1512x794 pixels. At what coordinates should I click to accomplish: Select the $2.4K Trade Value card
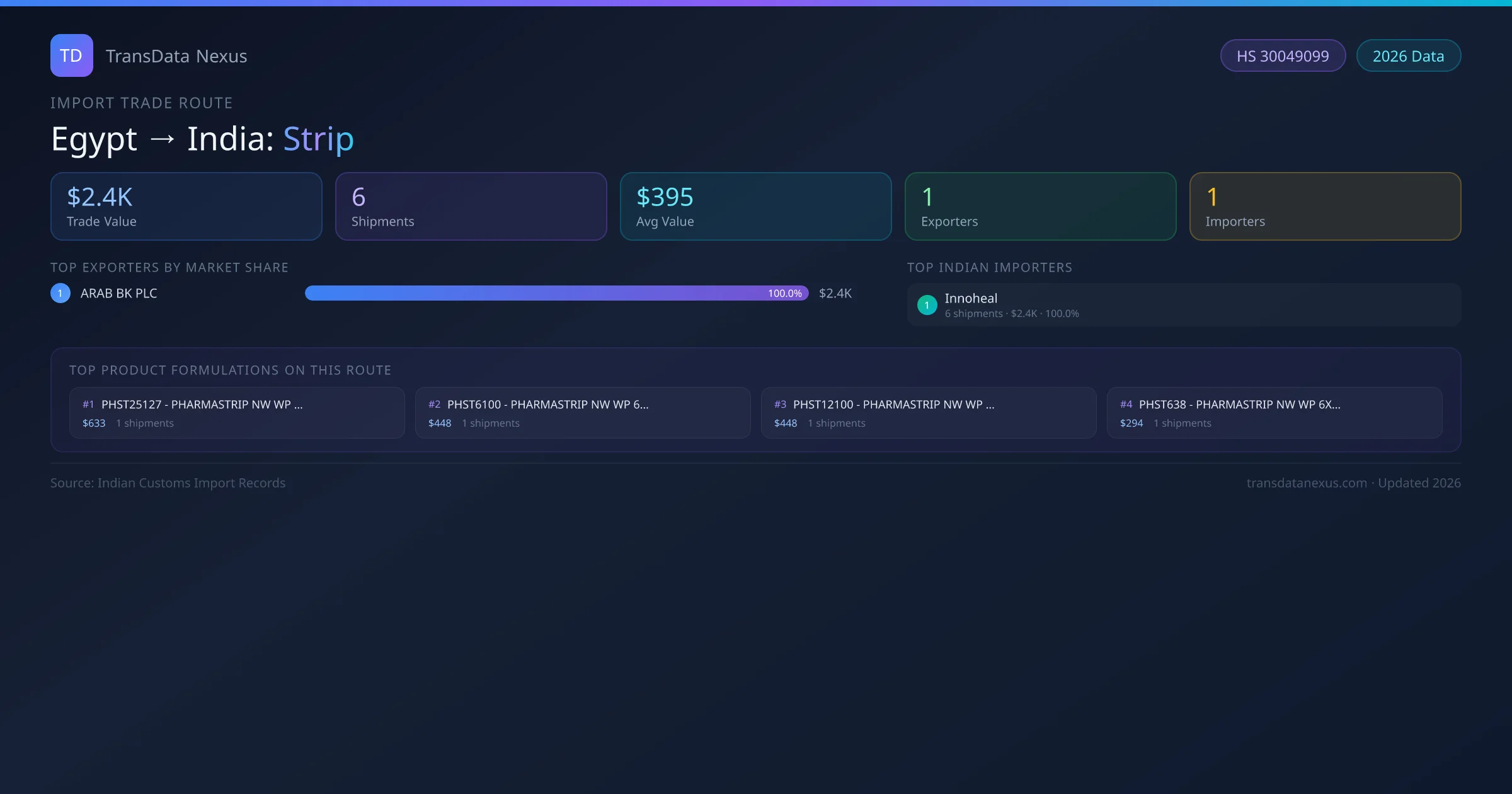(186, 207)
